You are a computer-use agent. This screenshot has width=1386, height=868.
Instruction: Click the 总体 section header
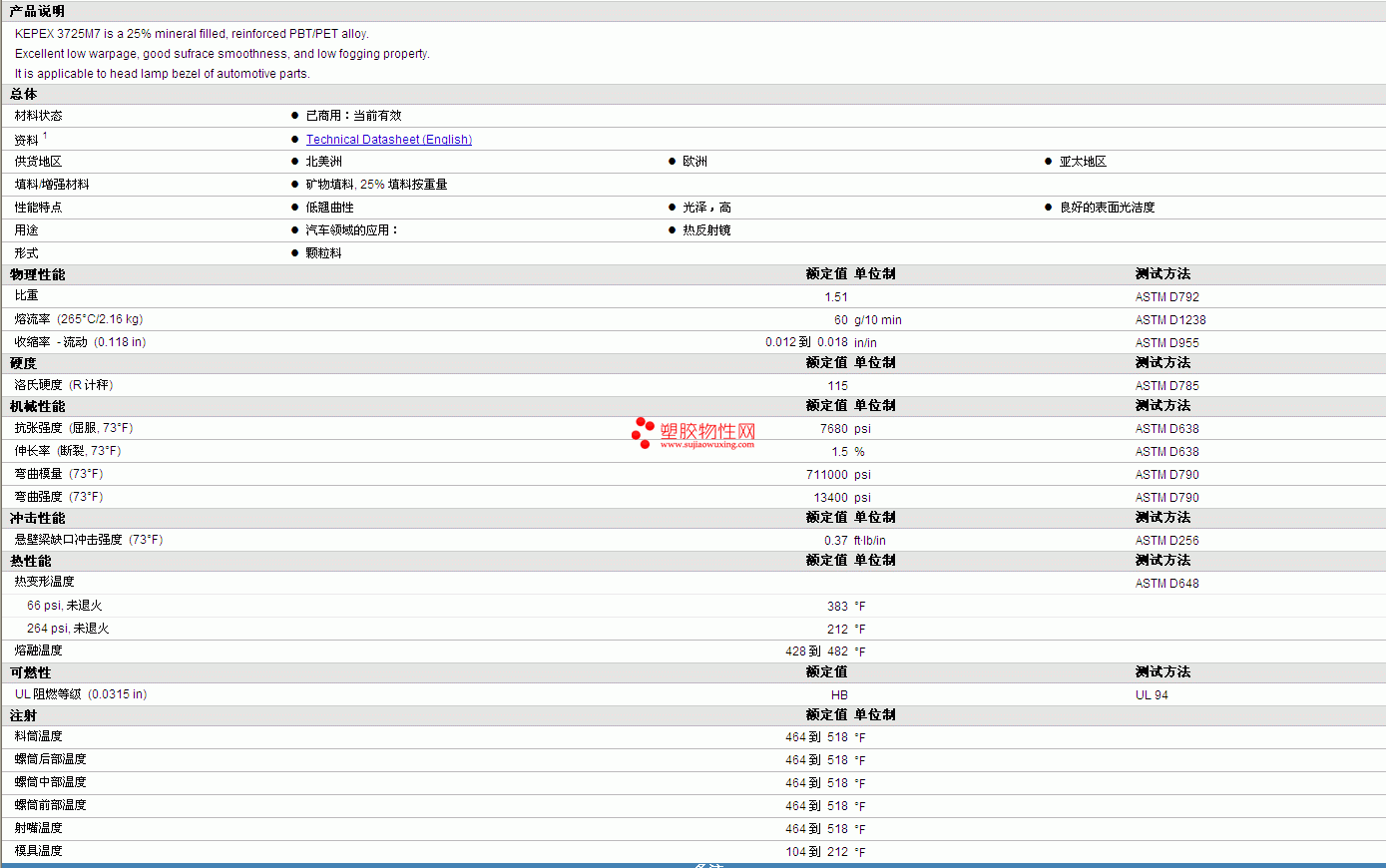pyautogui.click(x=24, y=94)
